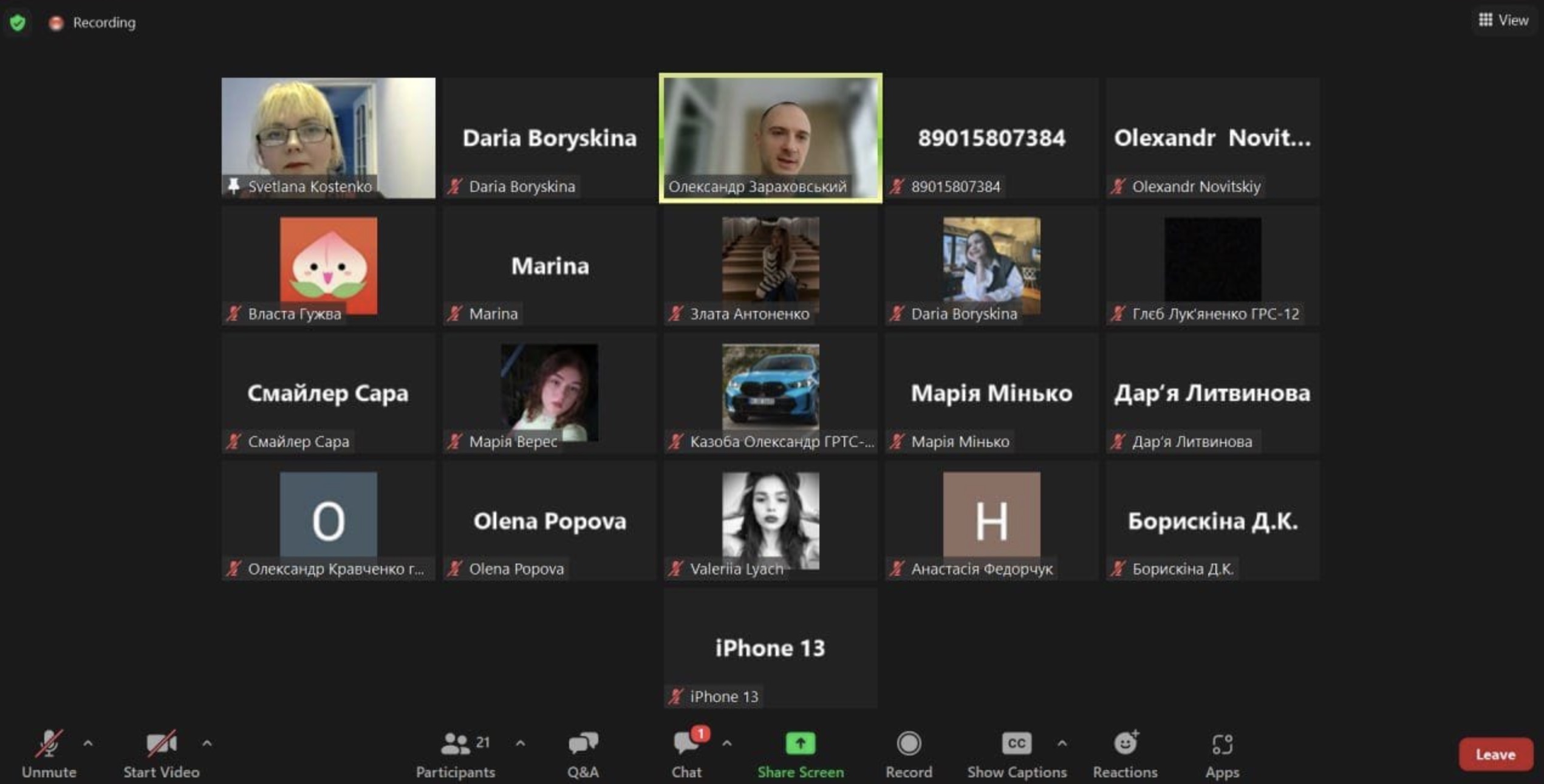This screenshot has height=784, width=1544.
Task: Expand caption options arrow beside Show Captions
Action: [1062, 743]
